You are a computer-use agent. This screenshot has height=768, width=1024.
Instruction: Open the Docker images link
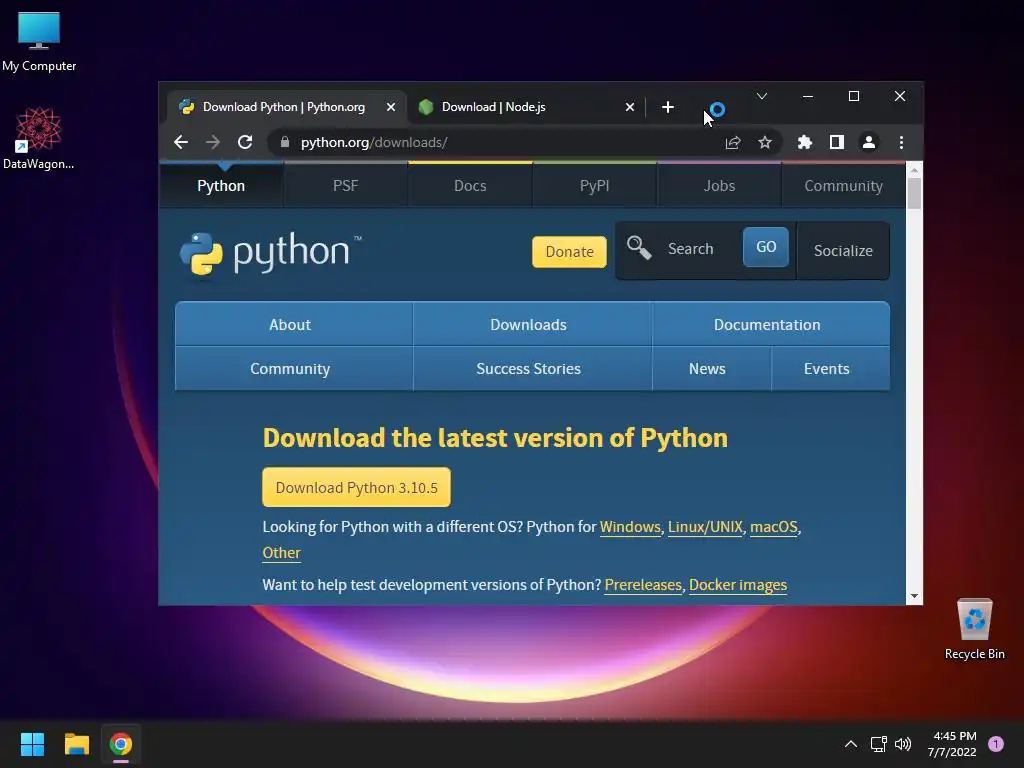point(738,584)
